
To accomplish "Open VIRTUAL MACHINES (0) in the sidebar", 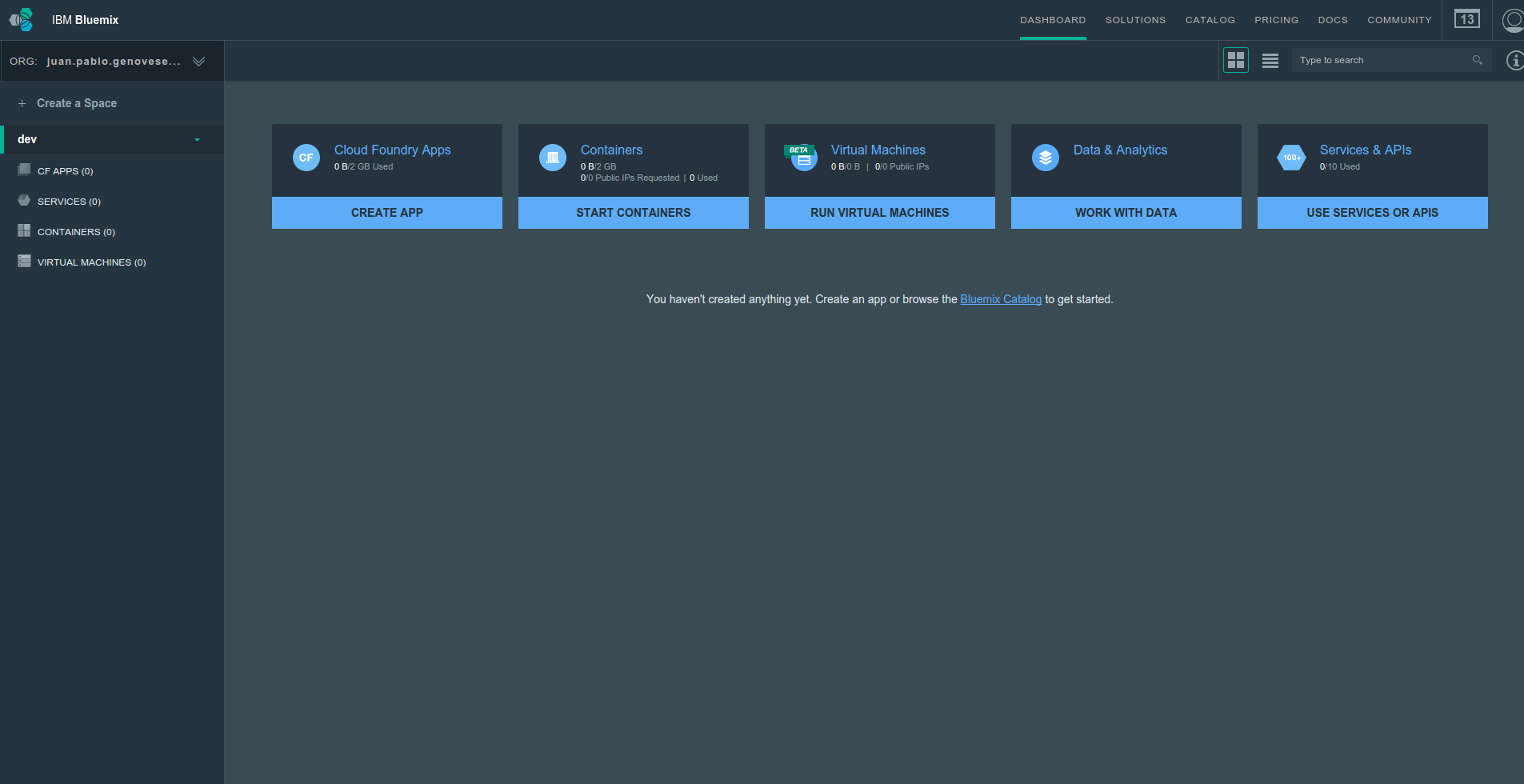I will point(92,262).
